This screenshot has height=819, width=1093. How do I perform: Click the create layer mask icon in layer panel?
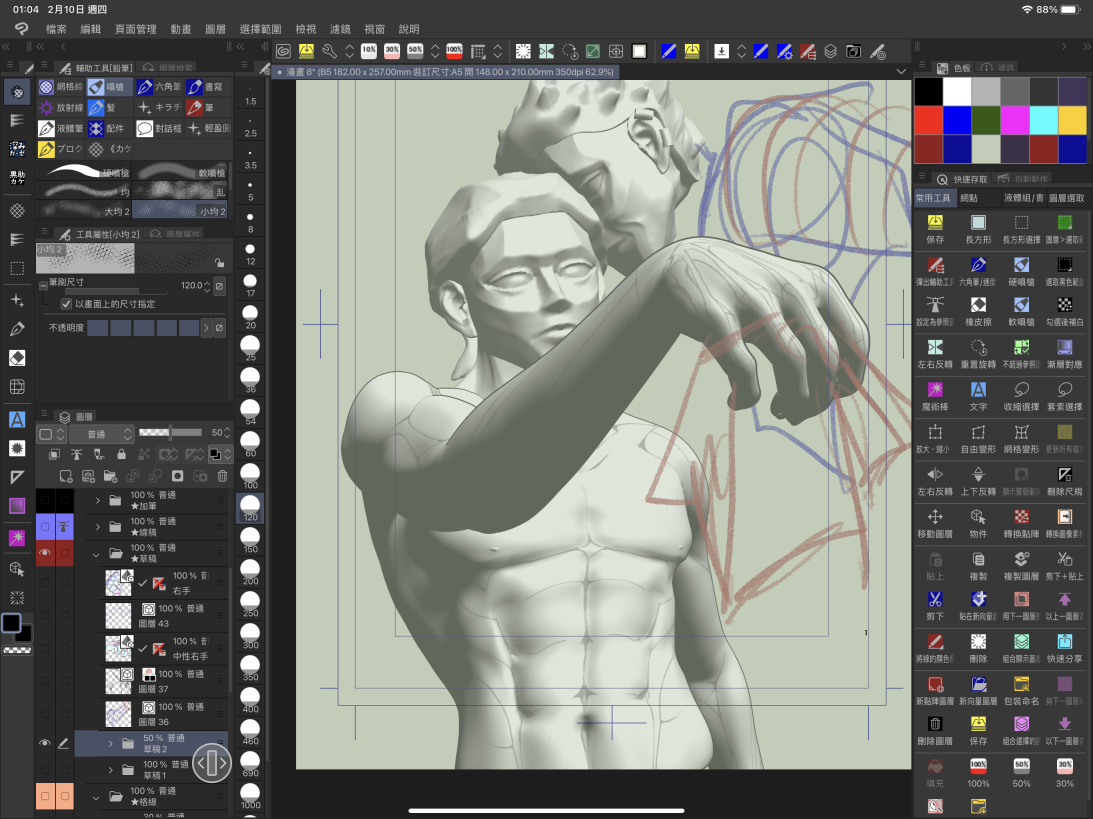tap(178, 476)
